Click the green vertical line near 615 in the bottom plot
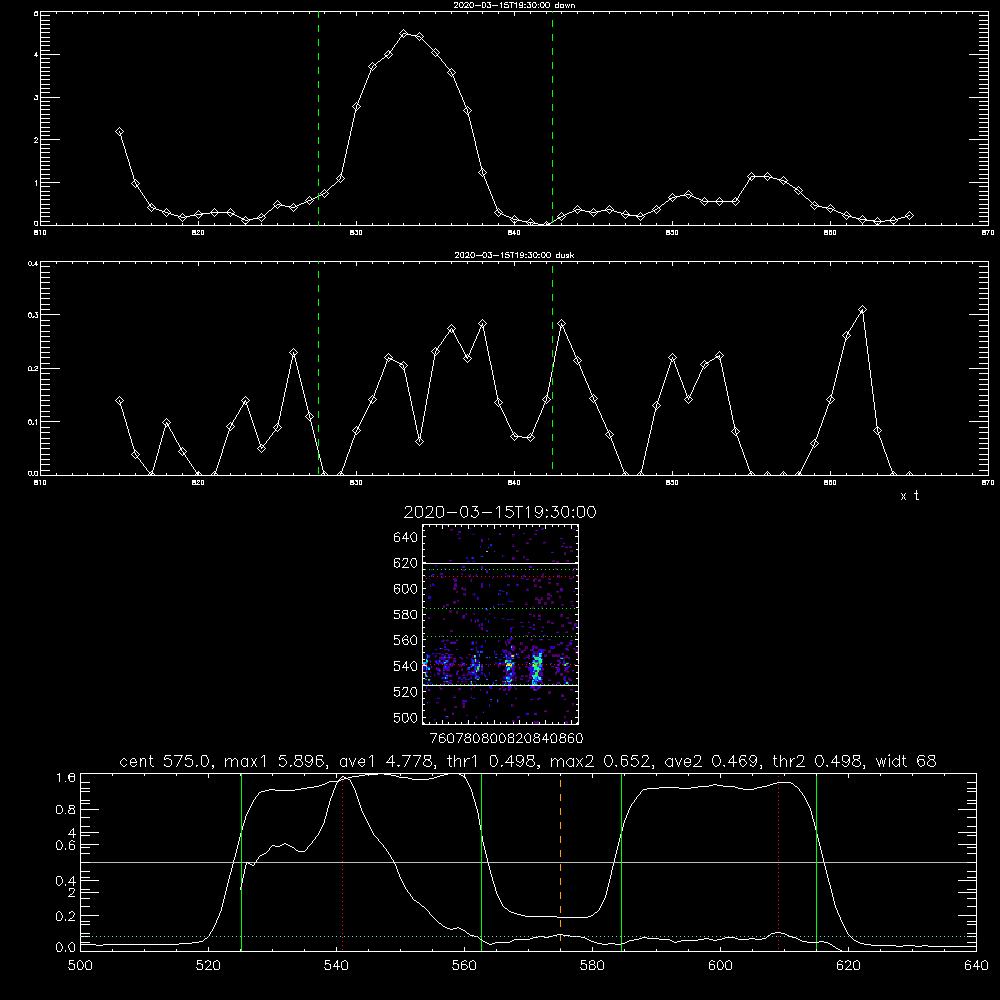 [816, 861]
